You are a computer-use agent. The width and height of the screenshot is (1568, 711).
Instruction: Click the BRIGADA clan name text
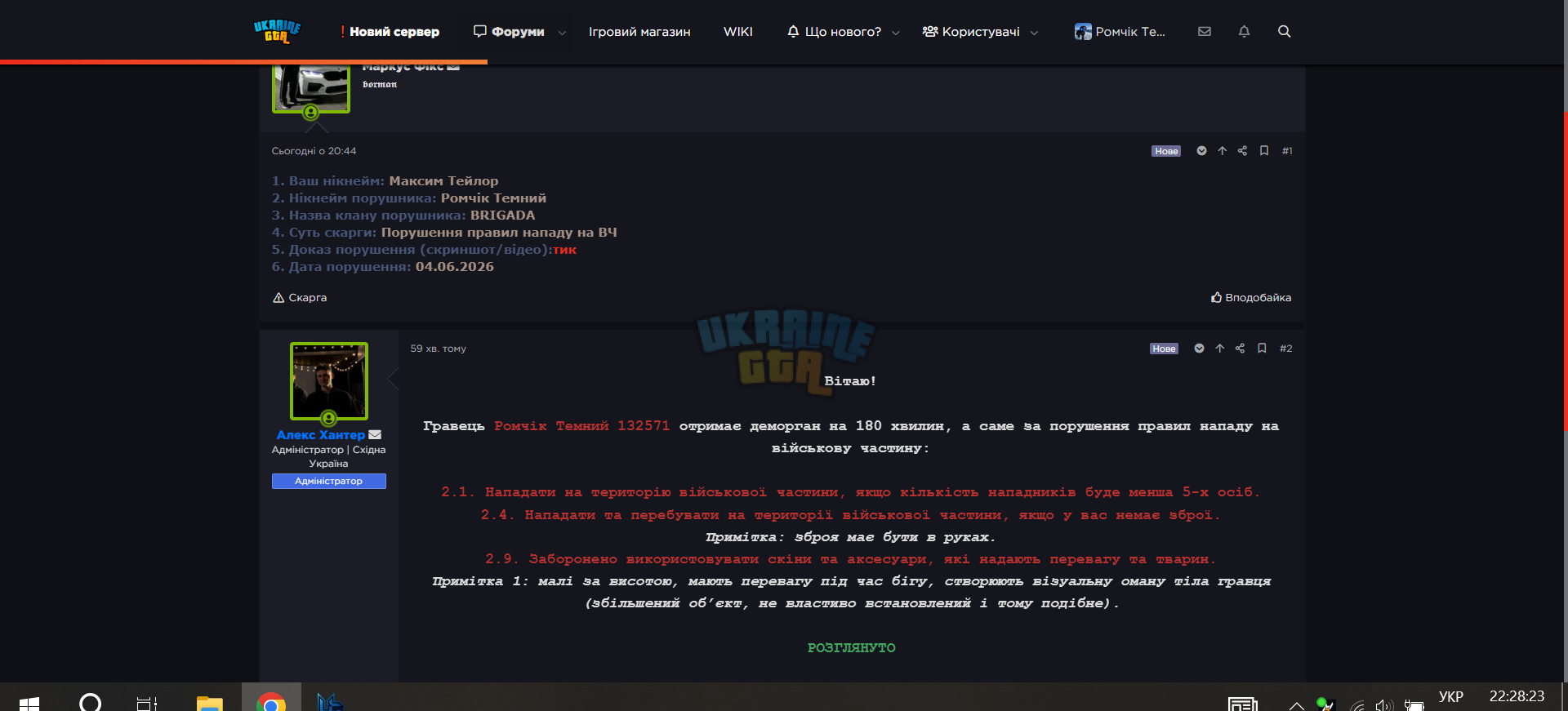point(502,216)
